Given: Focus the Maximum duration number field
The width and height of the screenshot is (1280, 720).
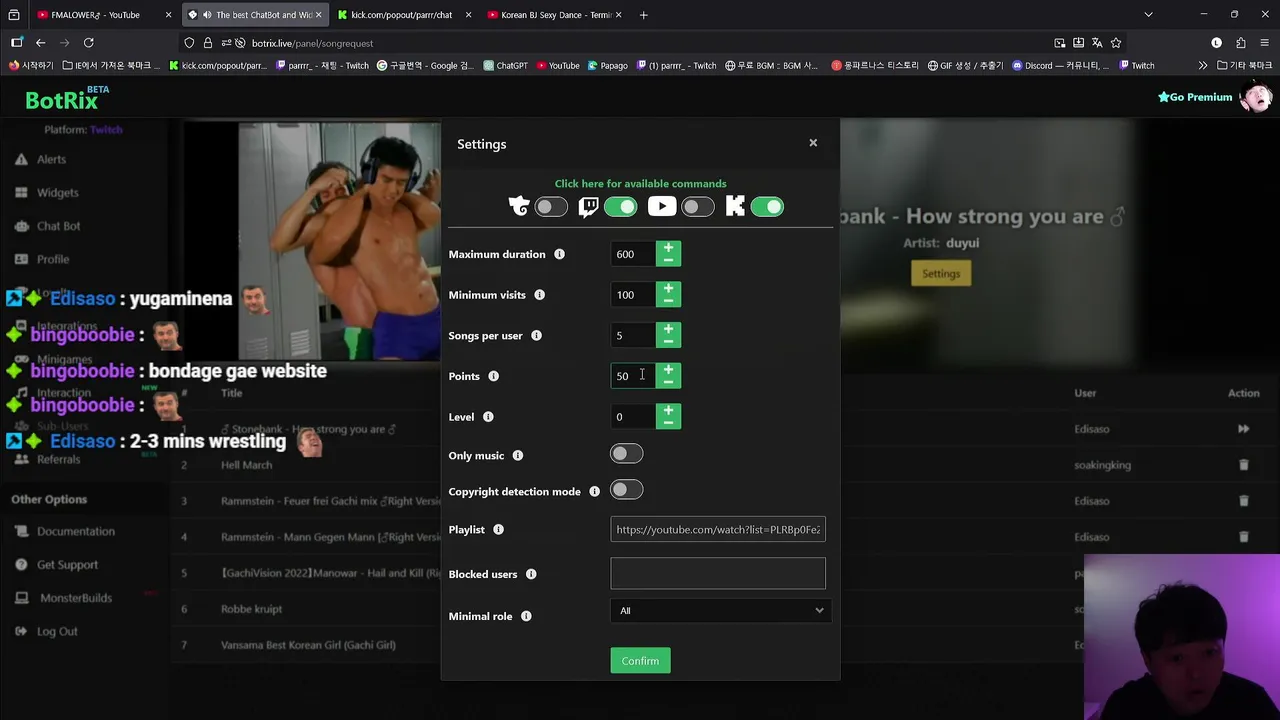Looking at the screenshot, I should [x=633, y=254].
